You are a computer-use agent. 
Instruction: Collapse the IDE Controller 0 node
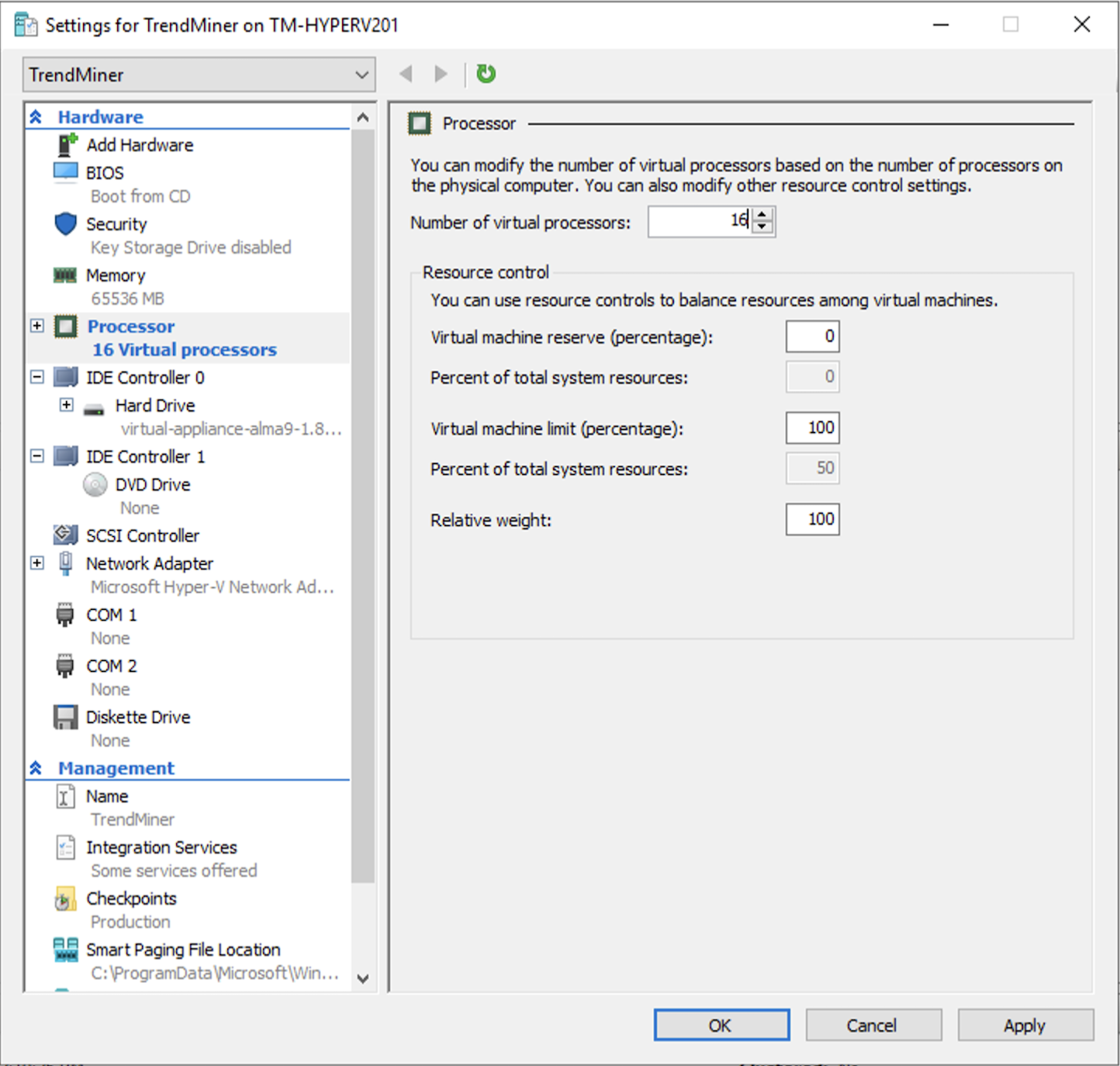(36, 377)
